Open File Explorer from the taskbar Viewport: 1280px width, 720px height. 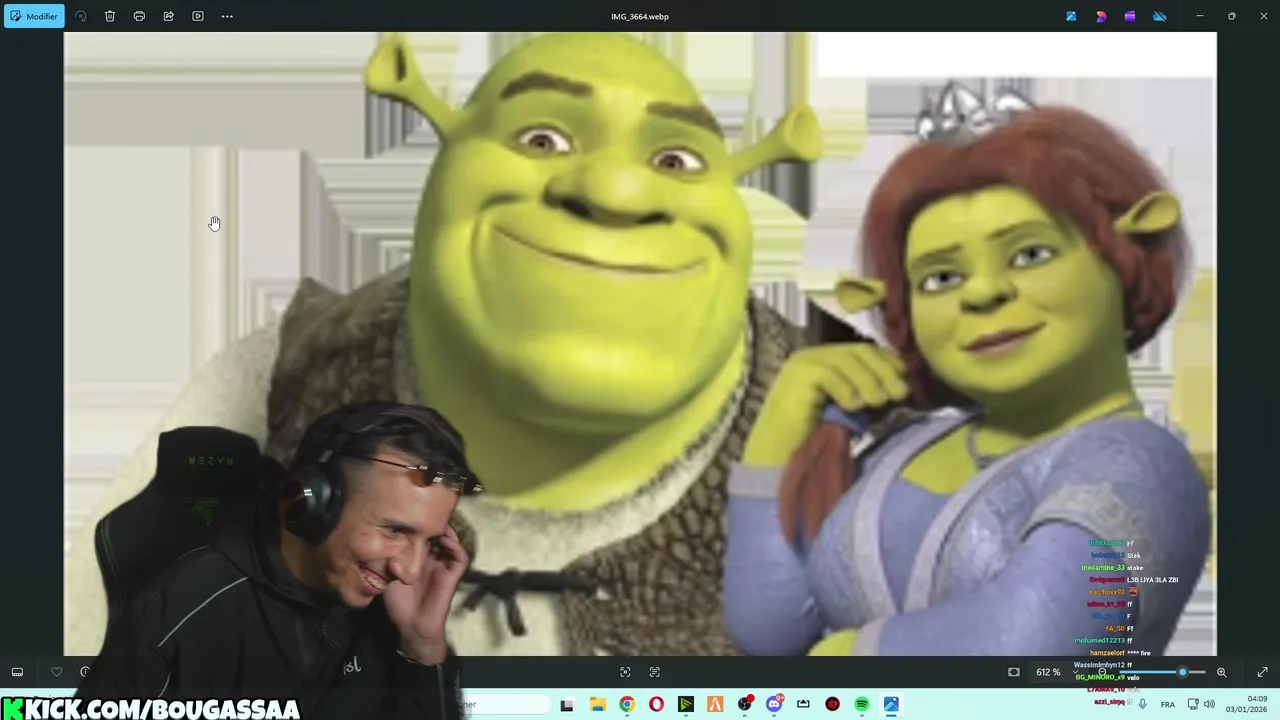[597, 704]
